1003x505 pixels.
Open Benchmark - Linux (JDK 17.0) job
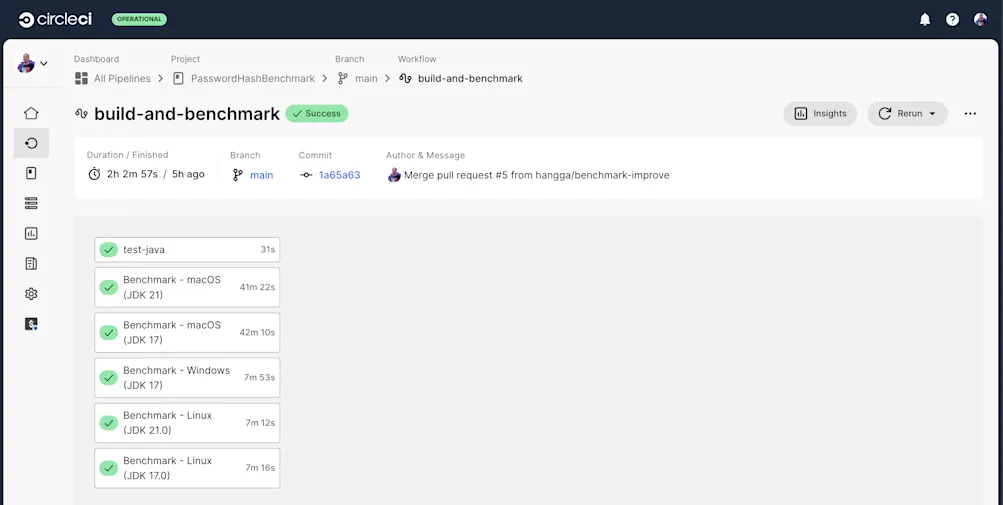pyautogui.click(x=187, y=468)
